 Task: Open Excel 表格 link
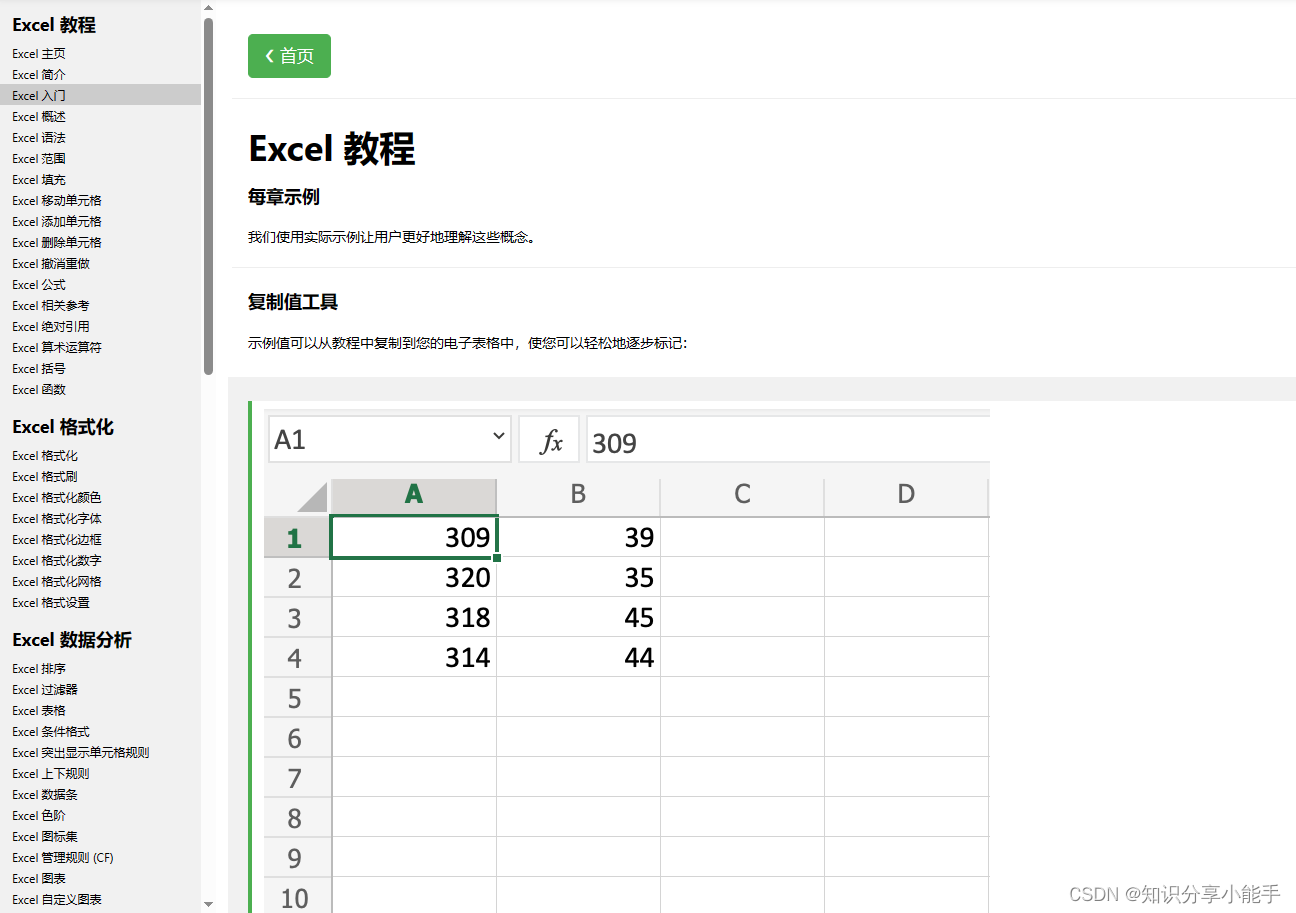pos(39,711)
